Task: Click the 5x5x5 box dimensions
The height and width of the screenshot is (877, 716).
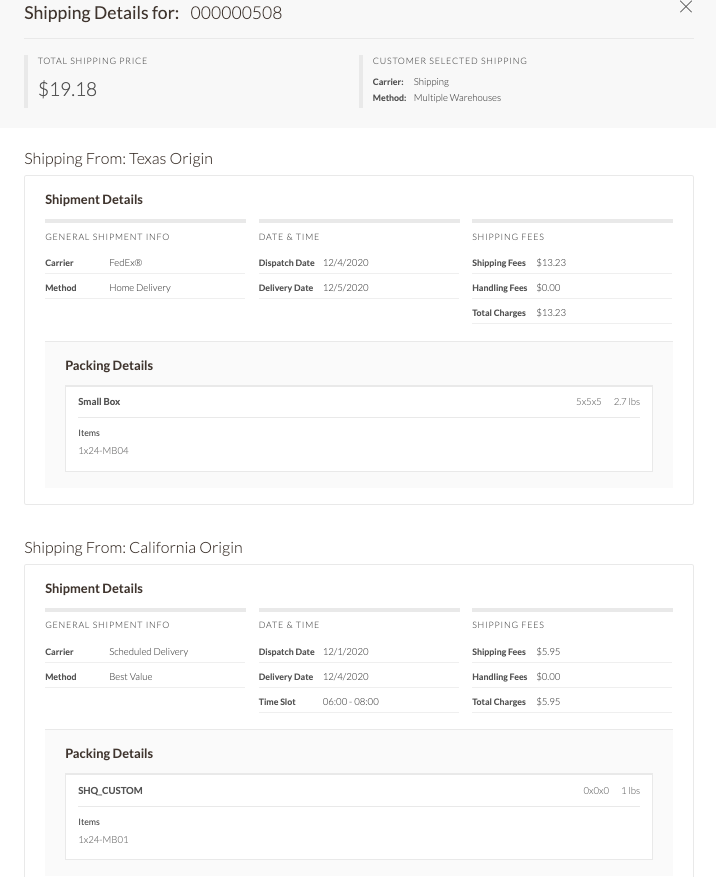Action: pyautogui.click(x=588, y=402)
